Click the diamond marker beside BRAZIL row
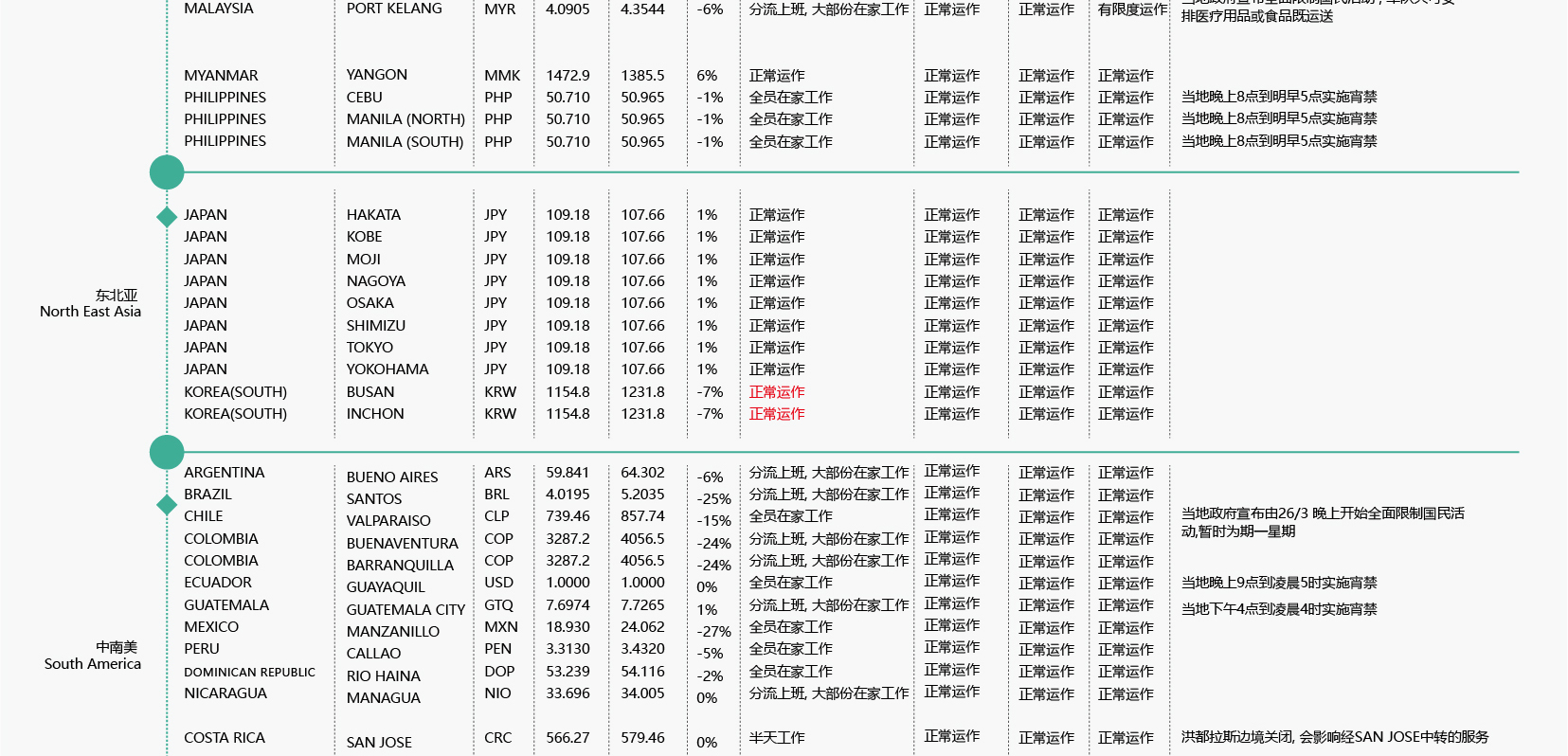1568x756 pixels. [167, 505]
